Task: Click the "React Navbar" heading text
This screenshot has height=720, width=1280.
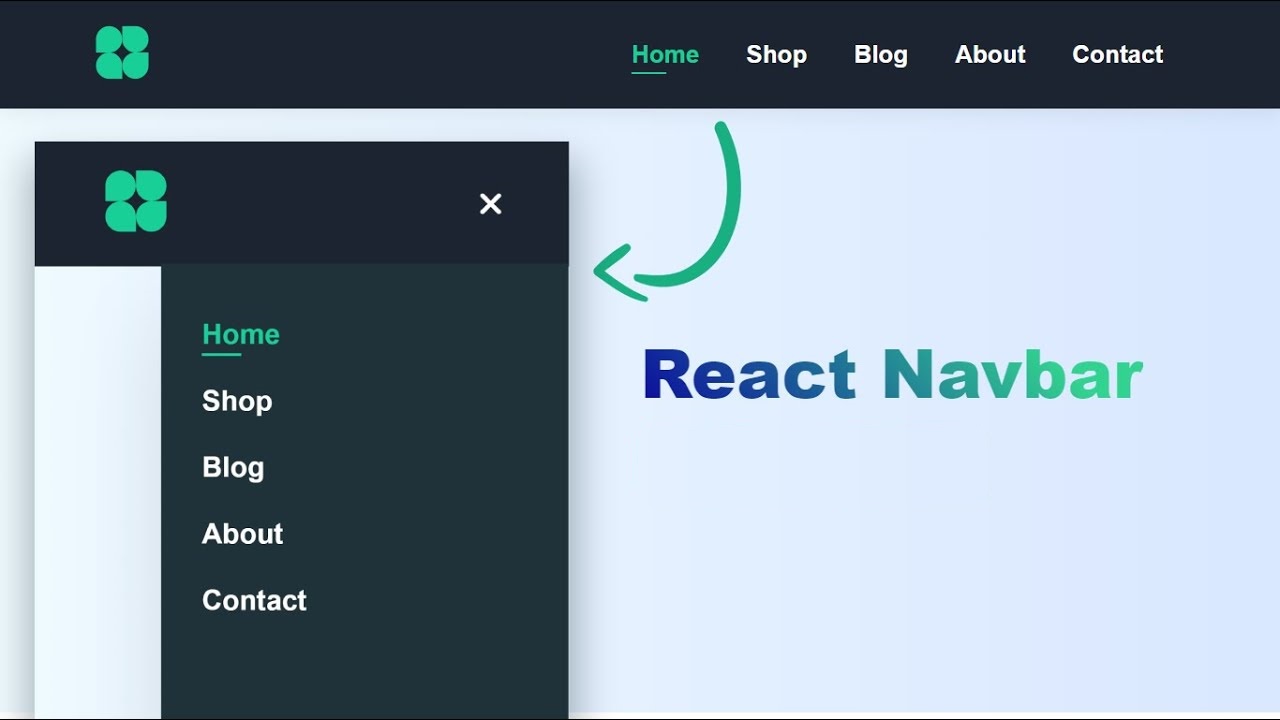Action: tap(893, 375)
